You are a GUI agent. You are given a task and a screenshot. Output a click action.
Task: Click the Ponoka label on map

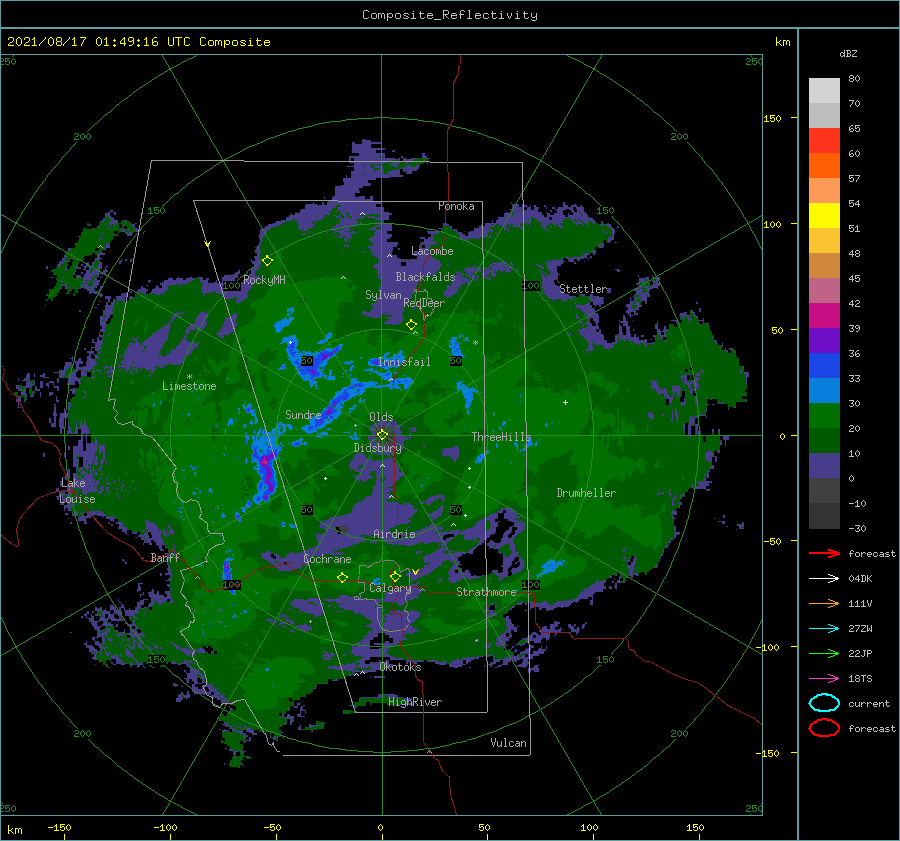[456, 206]
